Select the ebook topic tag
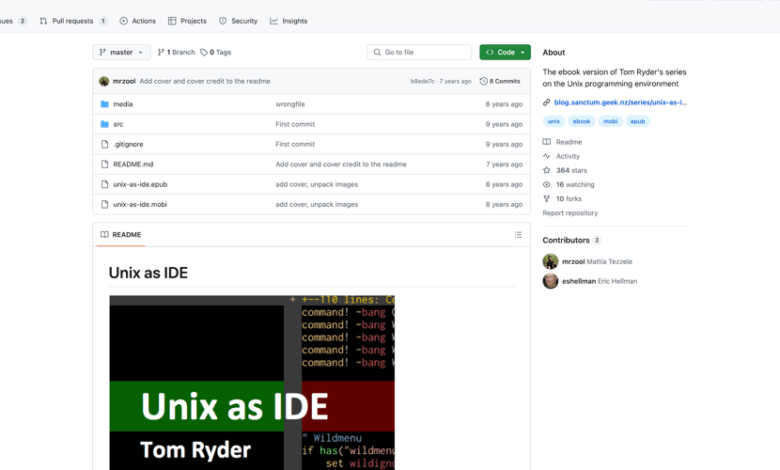This screenshot has width=780, height=470. (581, 121)
